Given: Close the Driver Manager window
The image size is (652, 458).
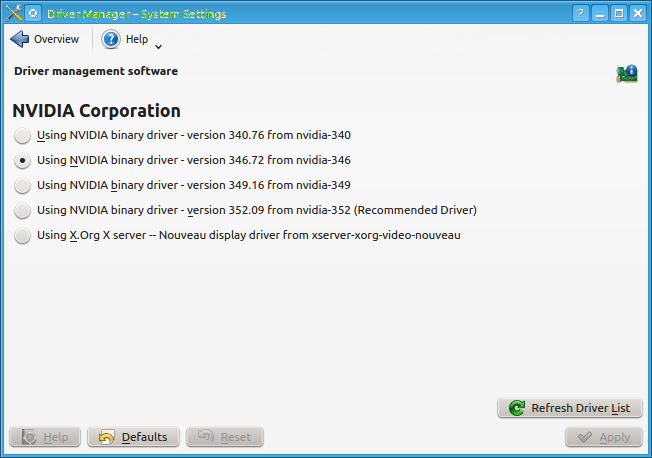Looking at the screenshot, I should (x=638, y=13).
